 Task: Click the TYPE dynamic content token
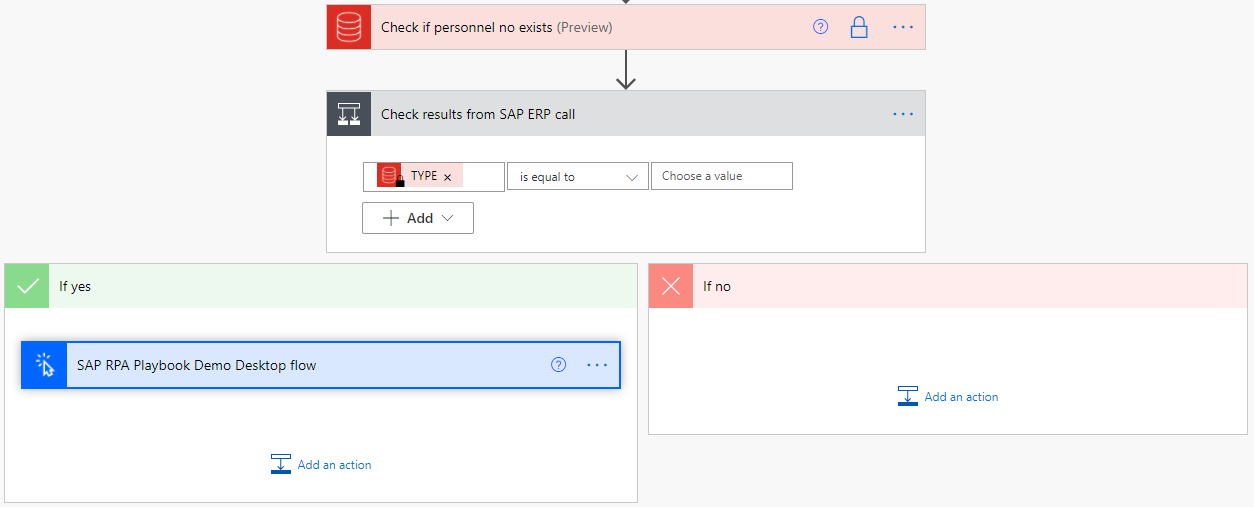tap(420, 176)
